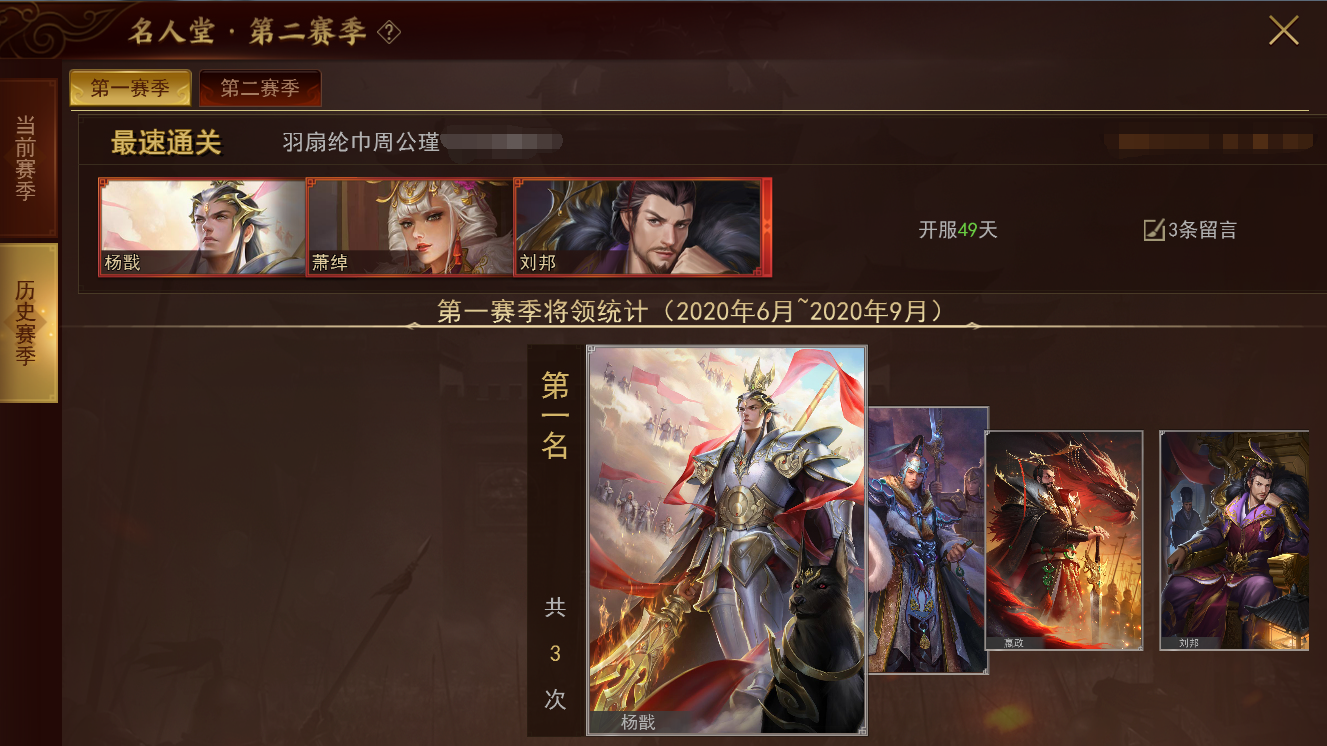
Task: Open the help question-mark icon beside title
Action: (x=389, y=33)
